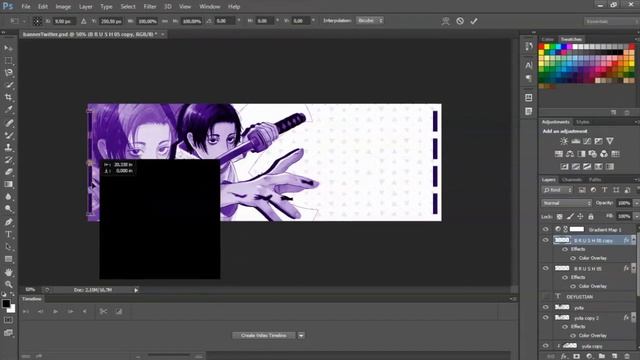Screen dimensions: 640x360
Task: Add Brightness/Contrast adjustment
Action: (x=564, y=141)
